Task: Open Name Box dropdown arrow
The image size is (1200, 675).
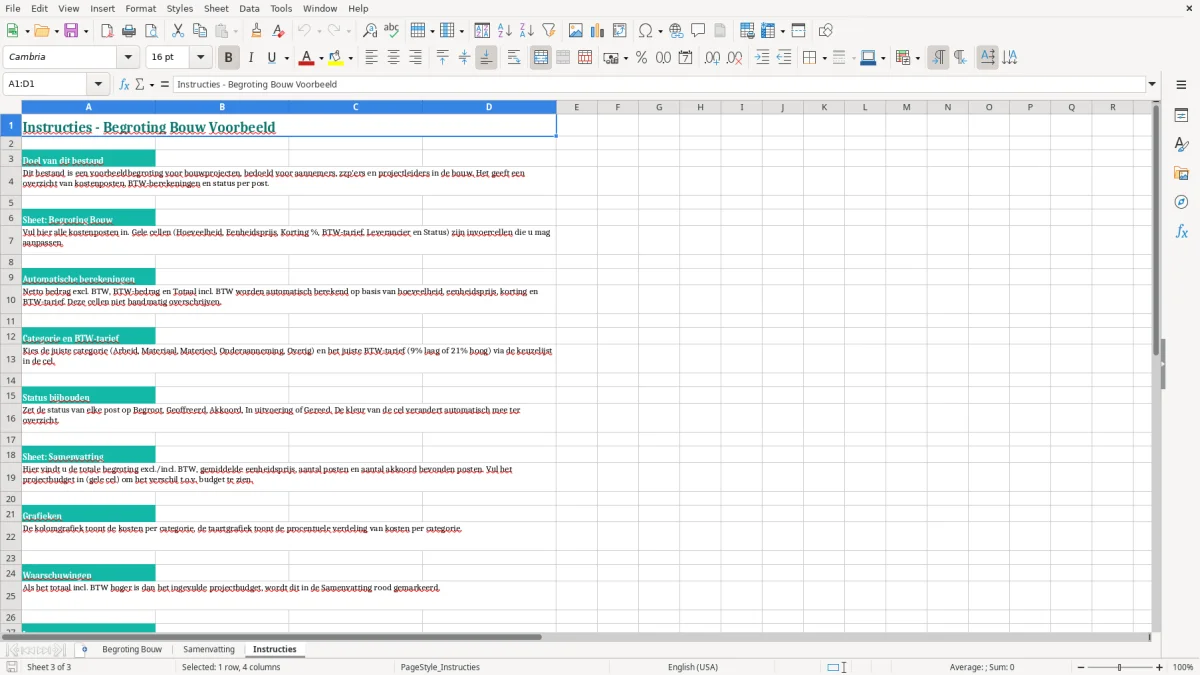Action: pyautogui.click(x=98, y=84)
